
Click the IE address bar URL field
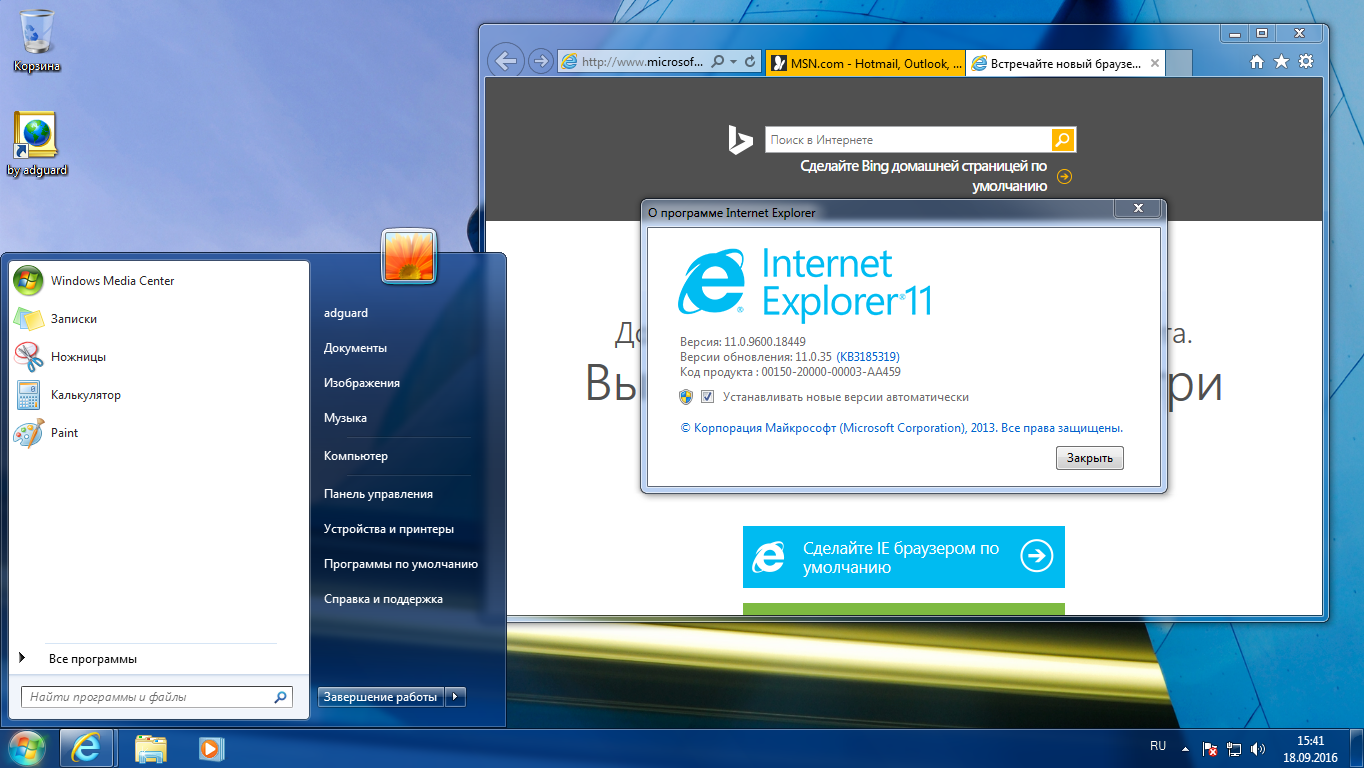642,62
